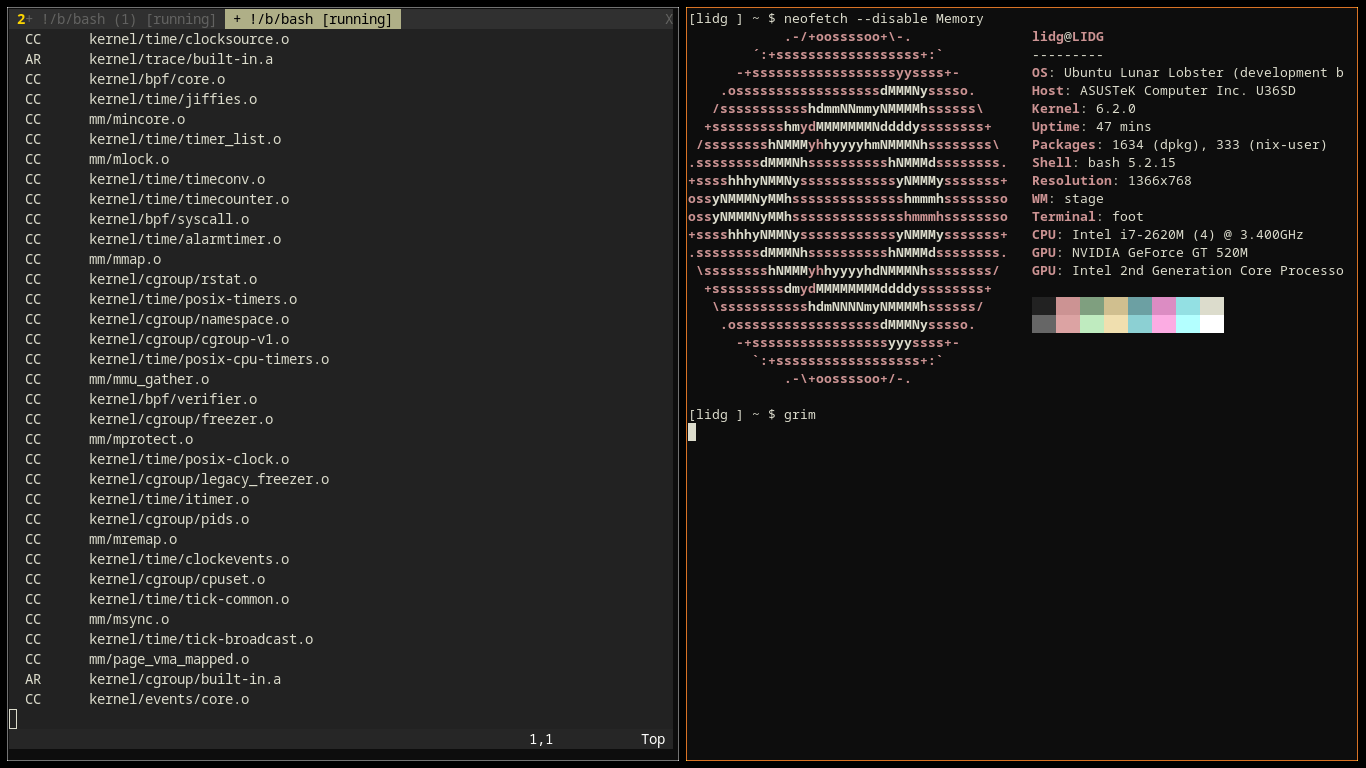Click the Host line 'ASUSTeK Computer Inc. U36SD'
The image size is (1366, 768).
click(x=1164, y=91)
